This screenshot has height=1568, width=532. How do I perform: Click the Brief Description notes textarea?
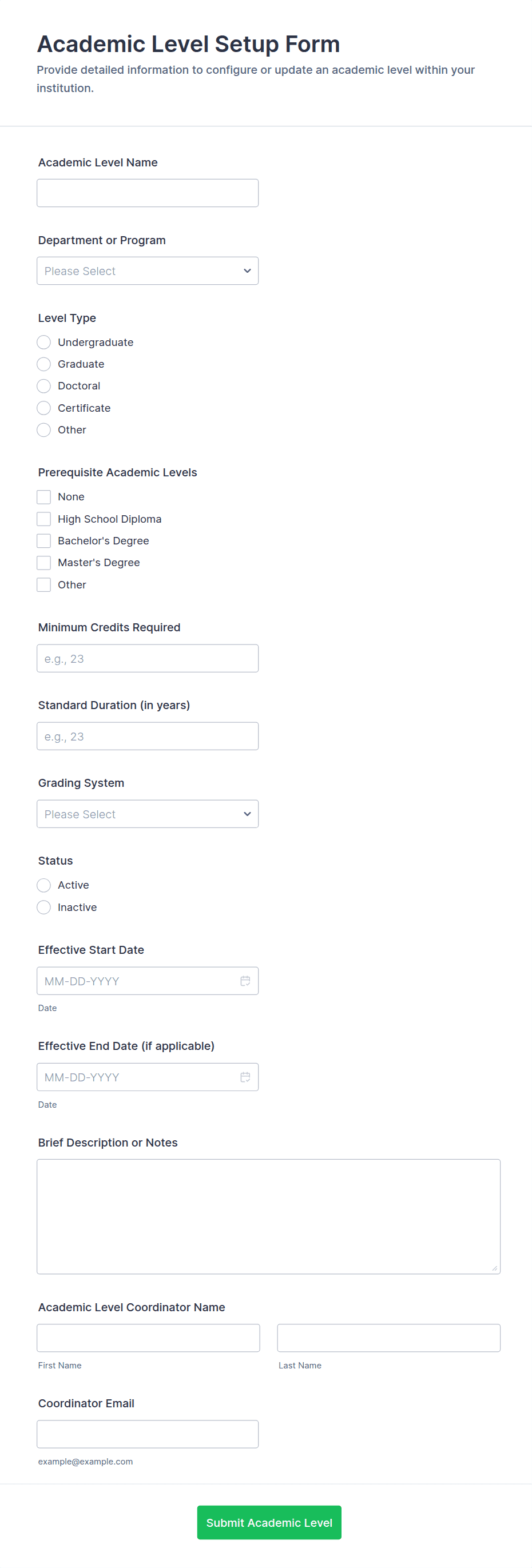pos(268,1216)
